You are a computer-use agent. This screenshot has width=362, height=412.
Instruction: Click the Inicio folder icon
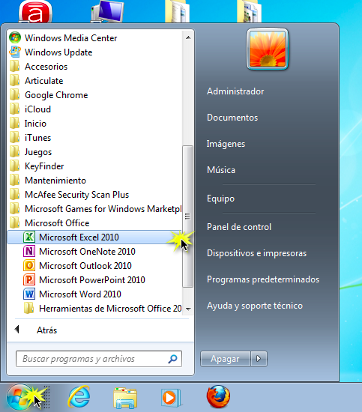pyautogui.click(x=15, y=123)
